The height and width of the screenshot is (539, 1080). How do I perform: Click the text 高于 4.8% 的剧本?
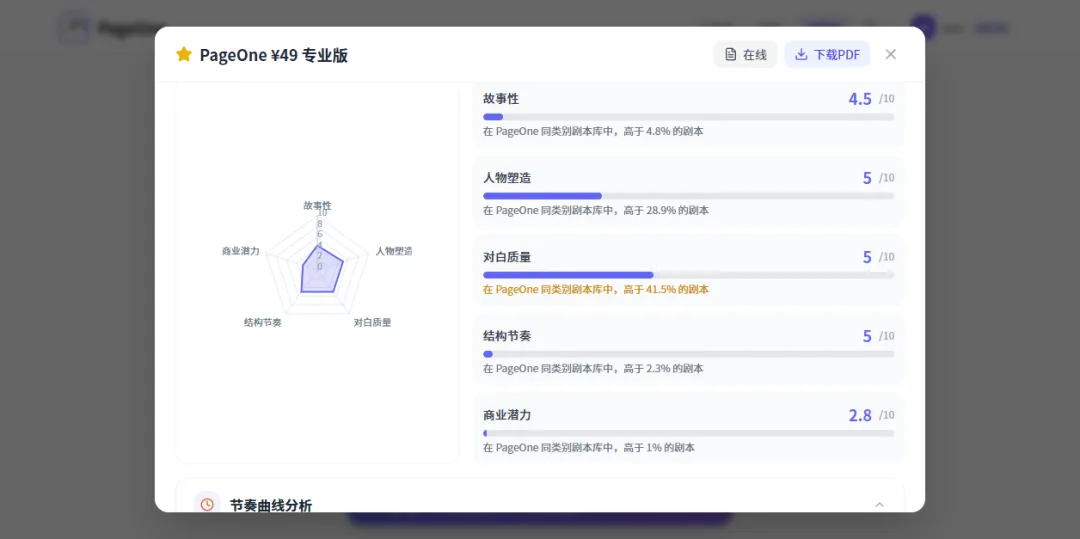pyautogui.click(x=663, y=131)
